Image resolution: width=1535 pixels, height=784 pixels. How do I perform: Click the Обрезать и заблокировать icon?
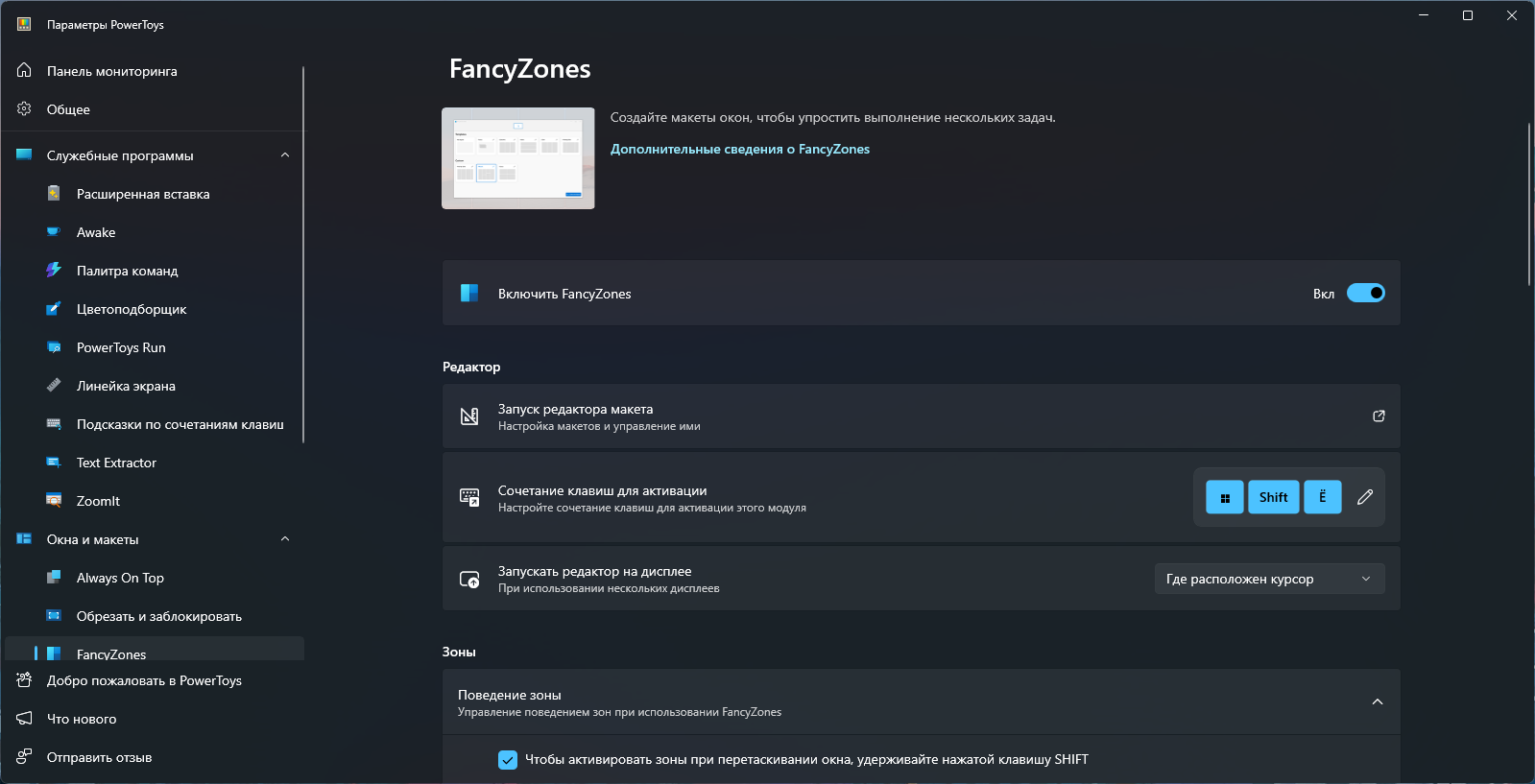point(54,615)
